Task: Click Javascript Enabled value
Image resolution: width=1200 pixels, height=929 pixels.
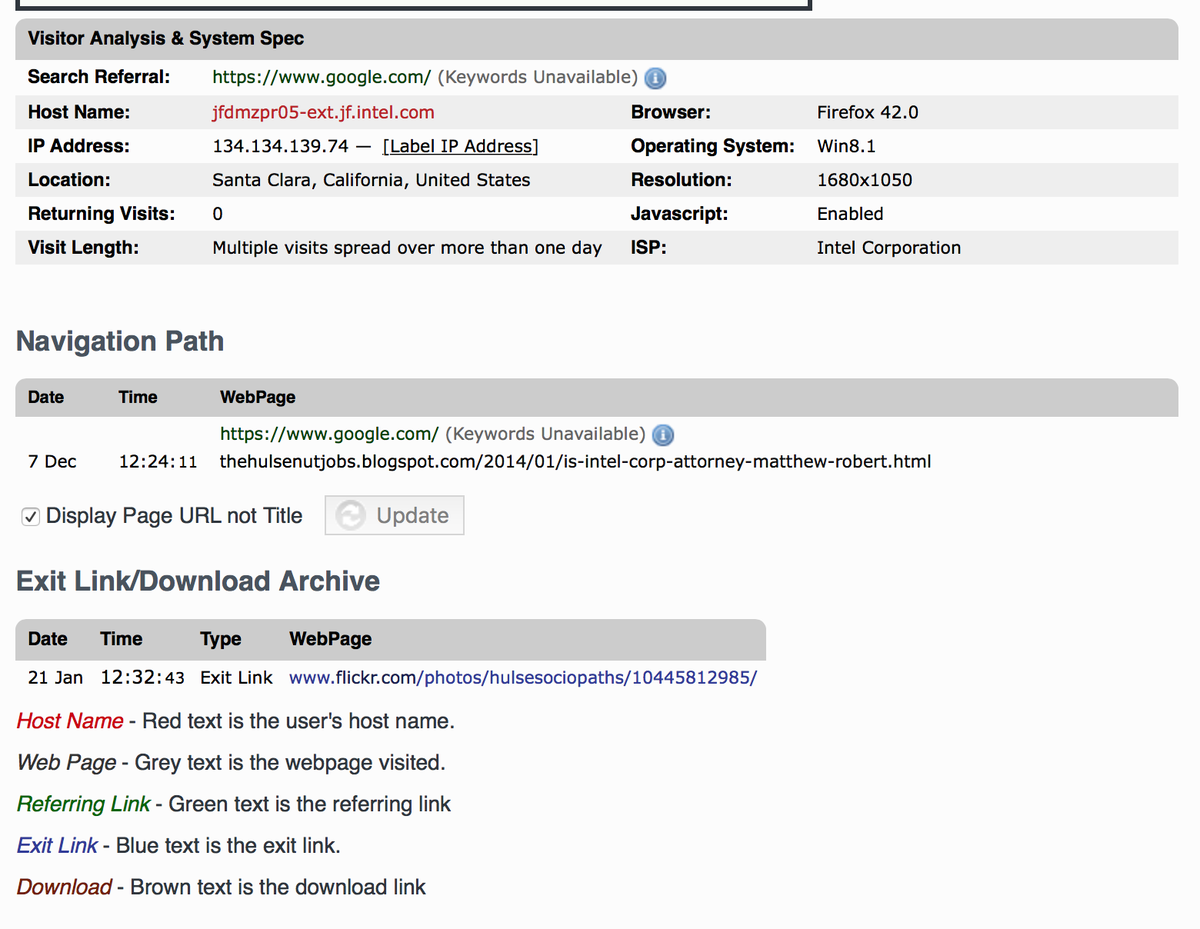Action: click(850, 214)
